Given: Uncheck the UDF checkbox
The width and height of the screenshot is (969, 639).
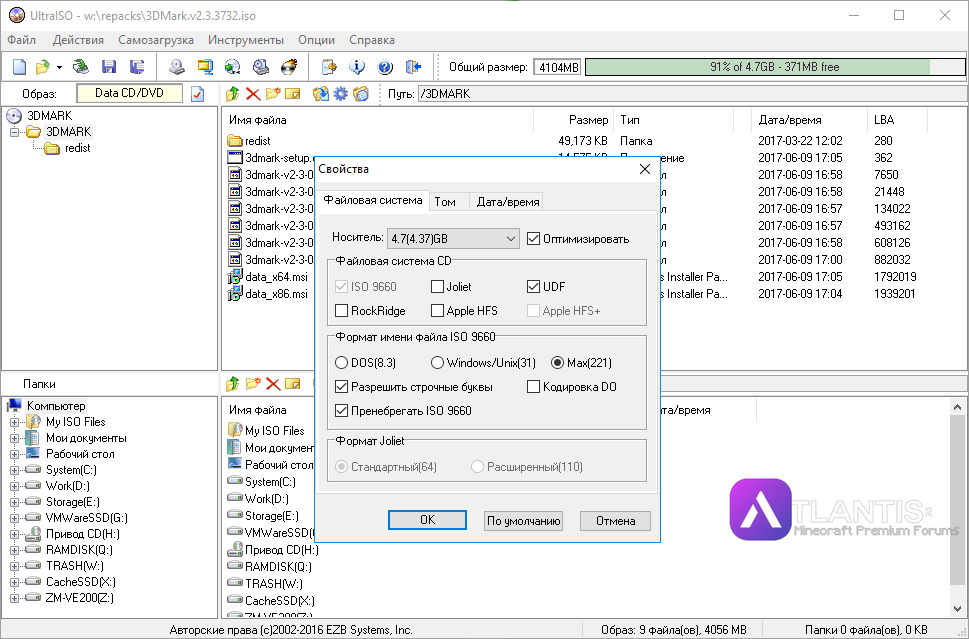Looking at the screenshot, I should coord(533,287).
